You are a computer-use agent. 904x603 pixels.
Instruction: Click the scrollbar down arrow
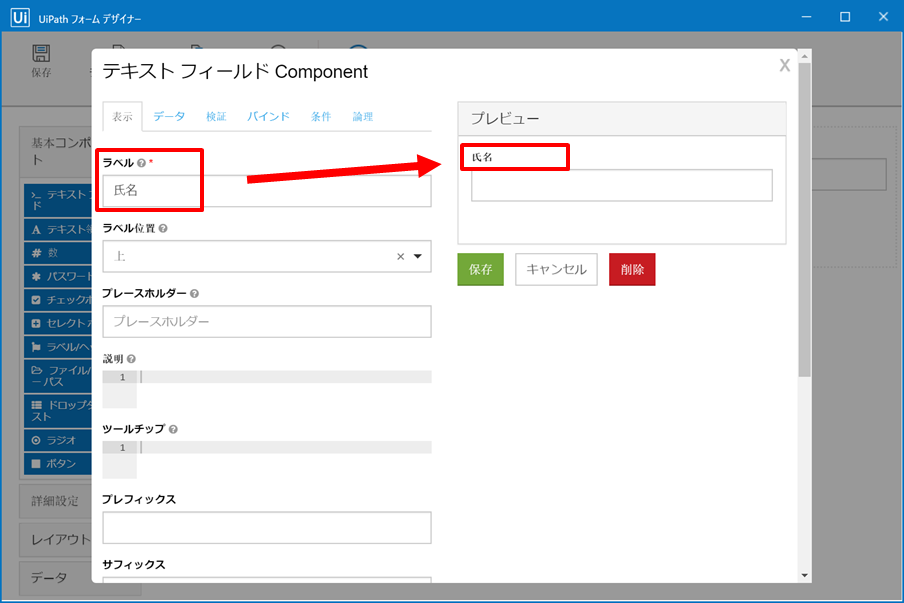(x=804, y=575)
